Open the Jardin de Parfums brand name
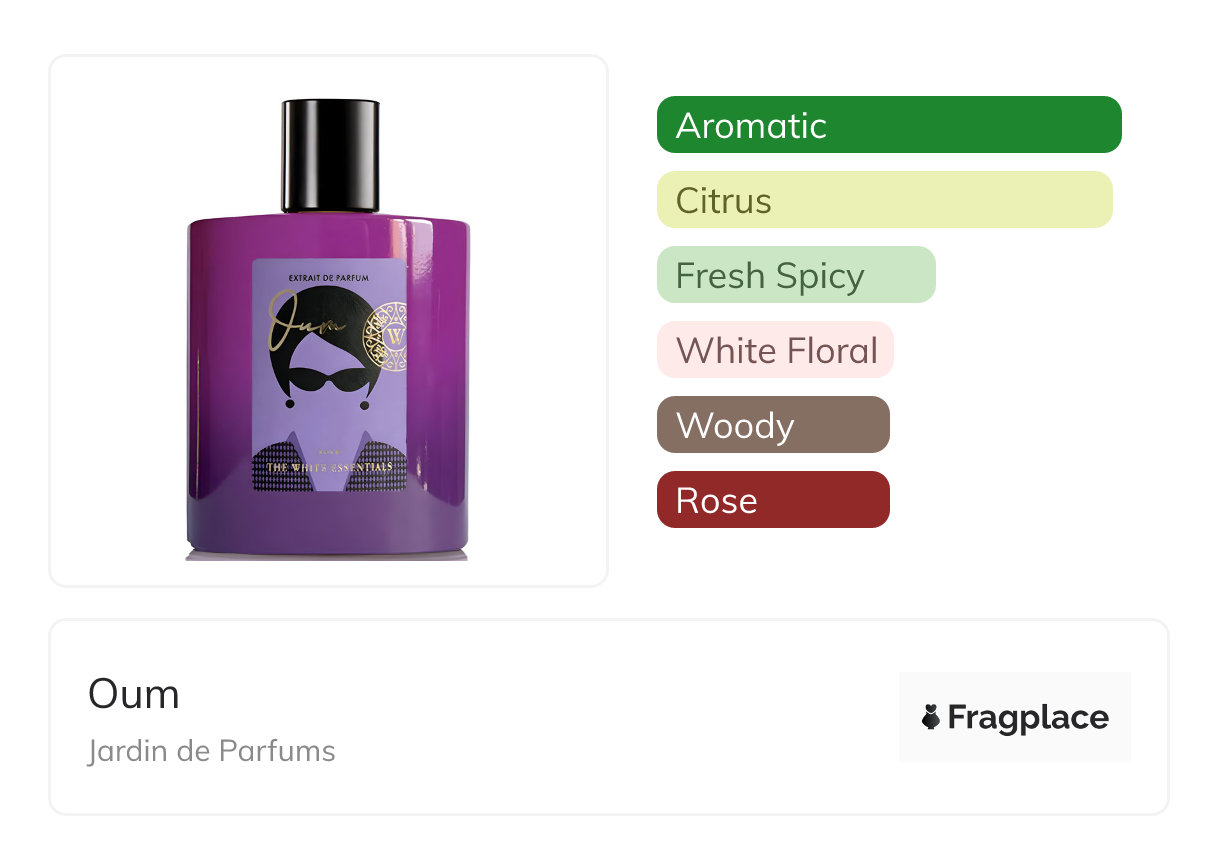1218x864 pixels. tap(212, 751)
